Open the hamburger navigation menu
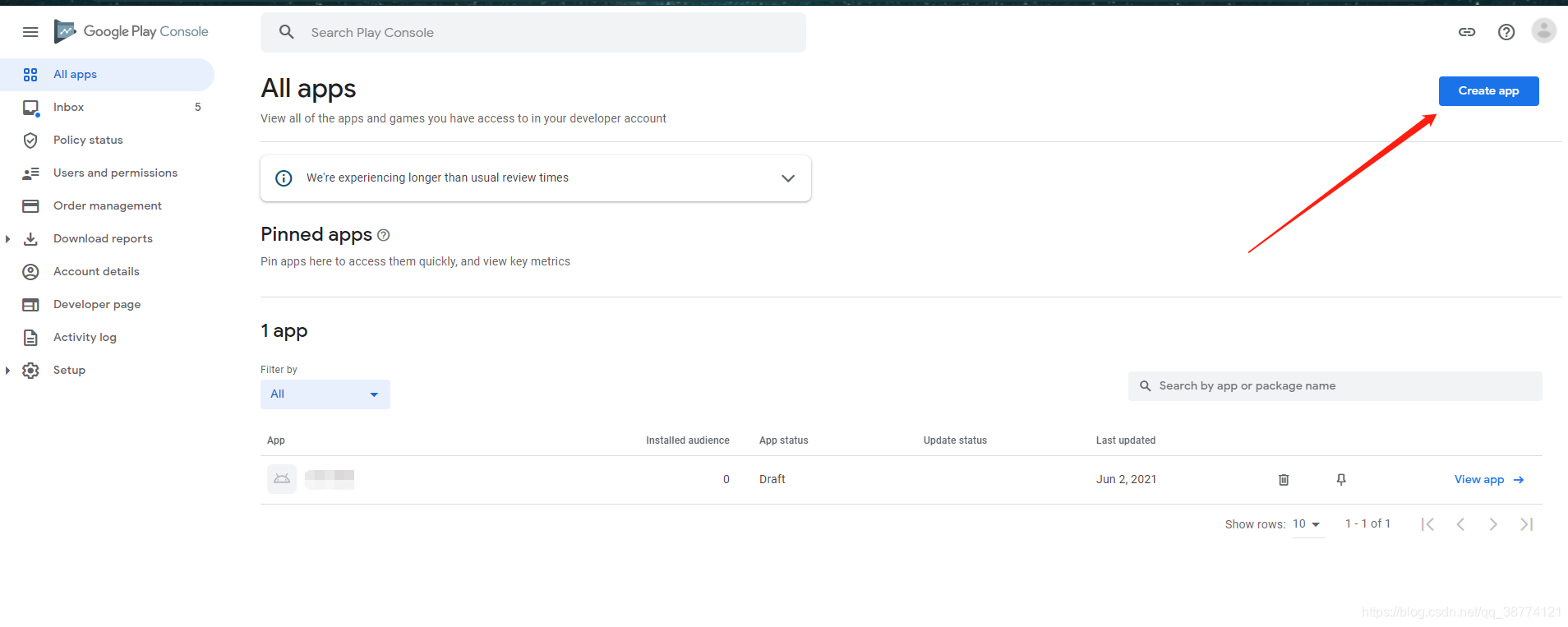The image size is (1568, 627). [30, 32]
